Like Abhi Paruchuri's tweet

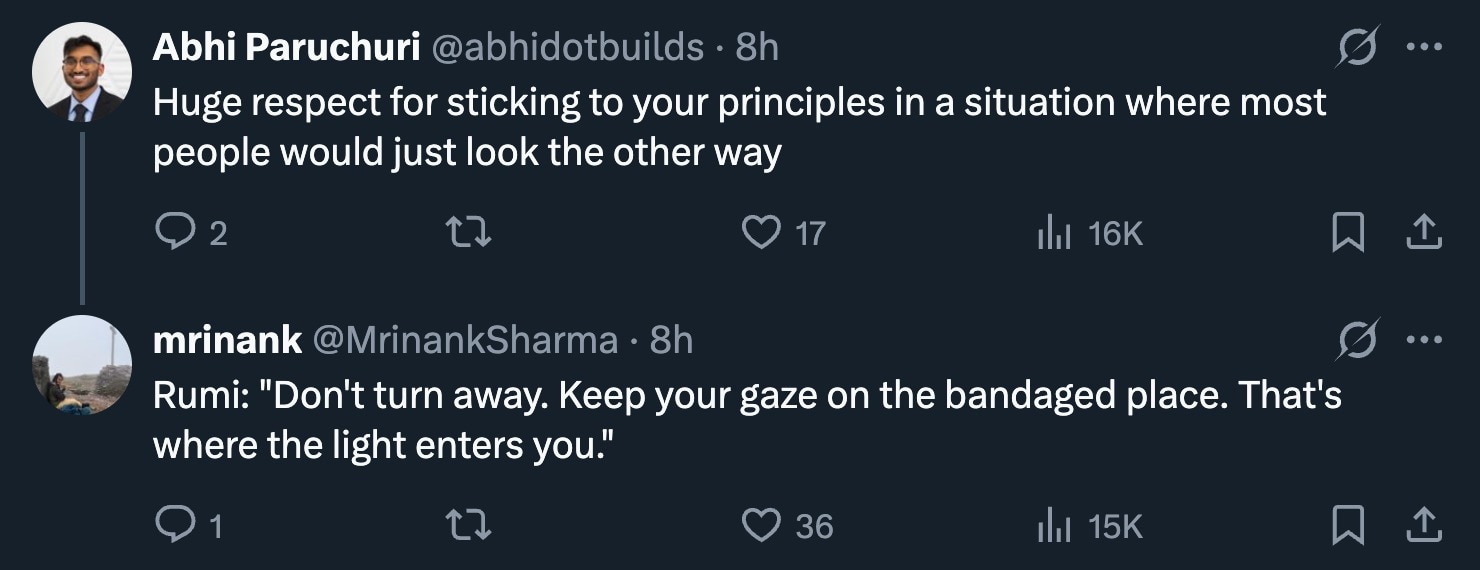coord(761,233)
